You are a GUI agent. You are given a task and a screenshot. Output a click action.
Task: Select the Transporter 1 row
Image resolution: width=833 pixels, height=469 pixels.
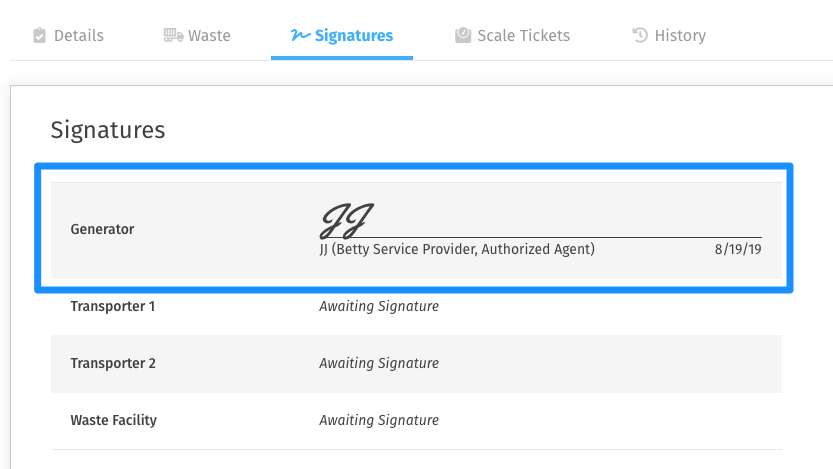click(416, 306)
